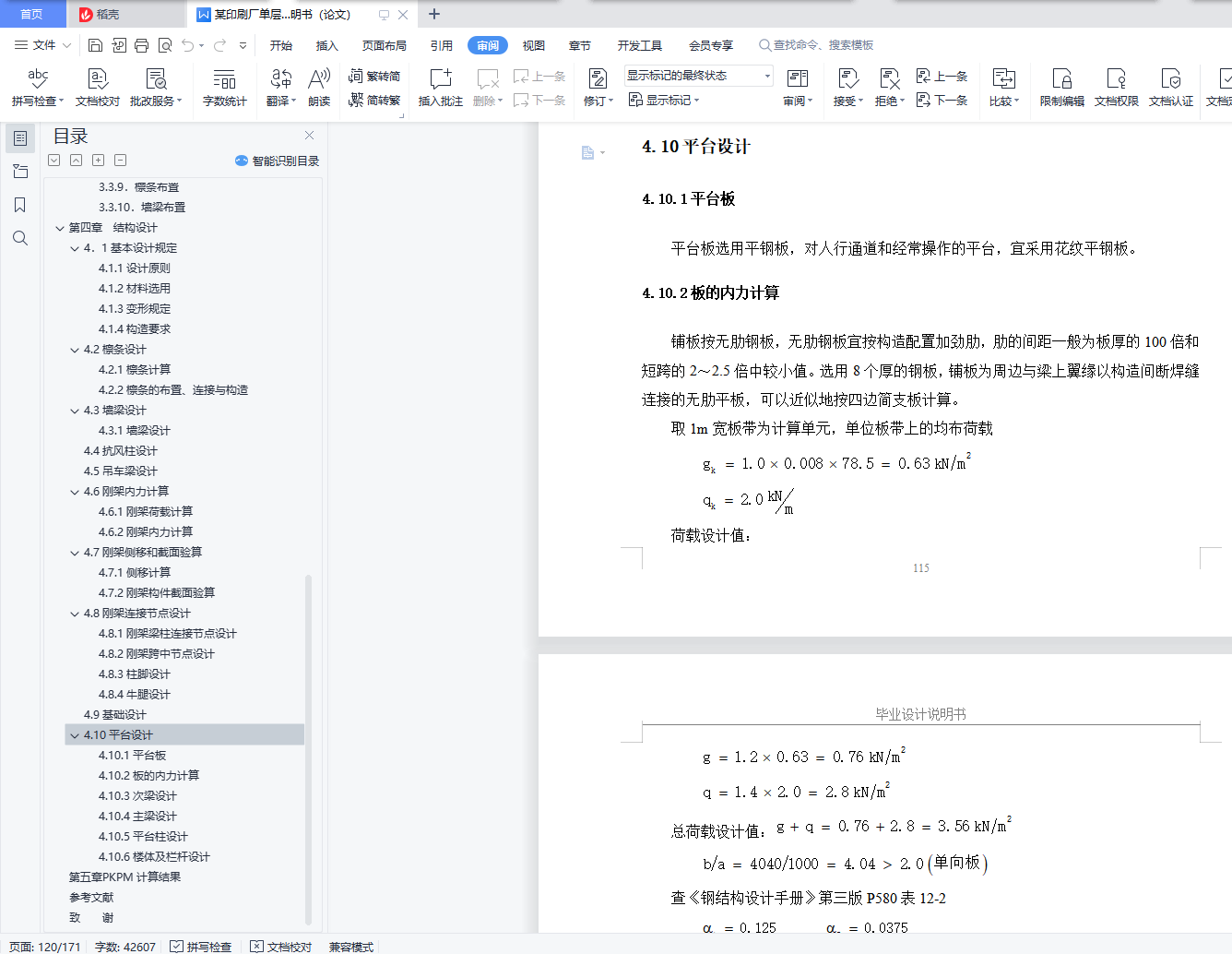Image resolution: width=1232 pixels, height=954 pixels.
Task: Open the 文档校对 tool in the ribbon
Action: 98,88
